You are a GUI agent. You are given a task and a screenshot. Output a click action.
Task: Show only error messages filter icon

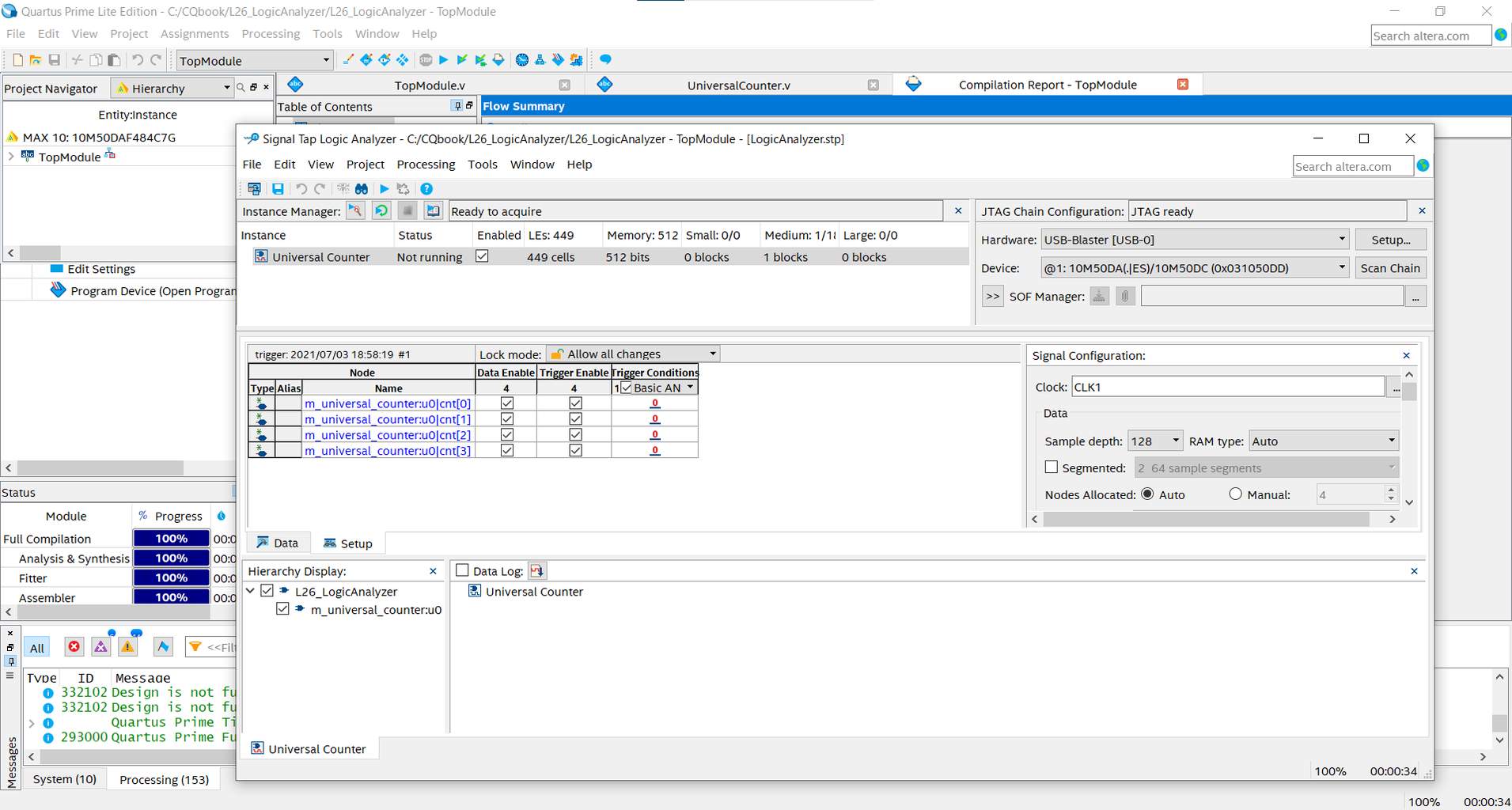74,647
